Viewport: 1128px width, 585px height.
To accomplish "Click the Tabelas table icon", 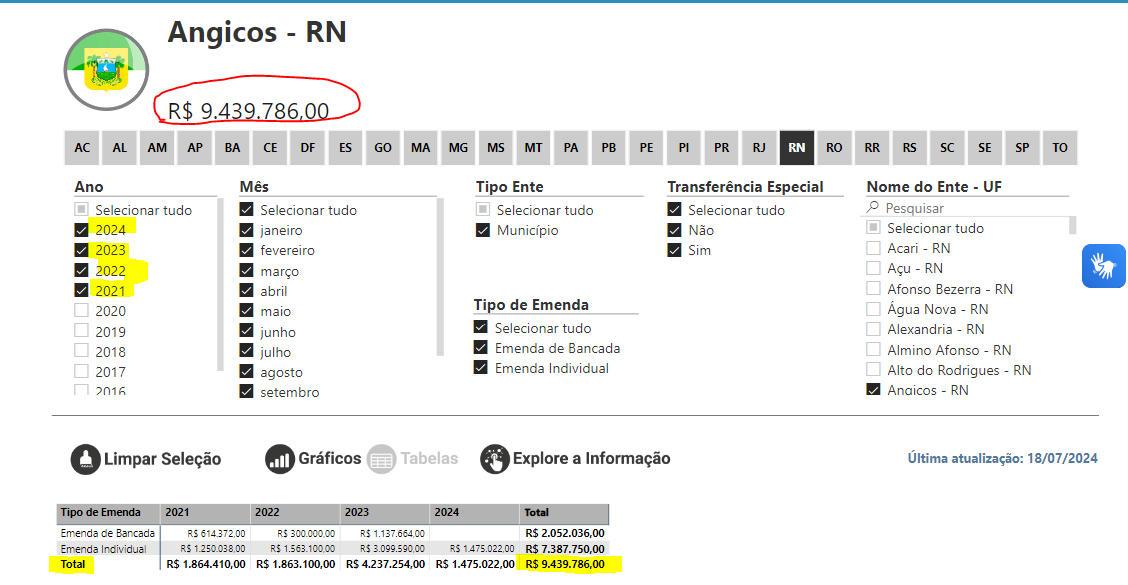I will (x=381, y=459).
